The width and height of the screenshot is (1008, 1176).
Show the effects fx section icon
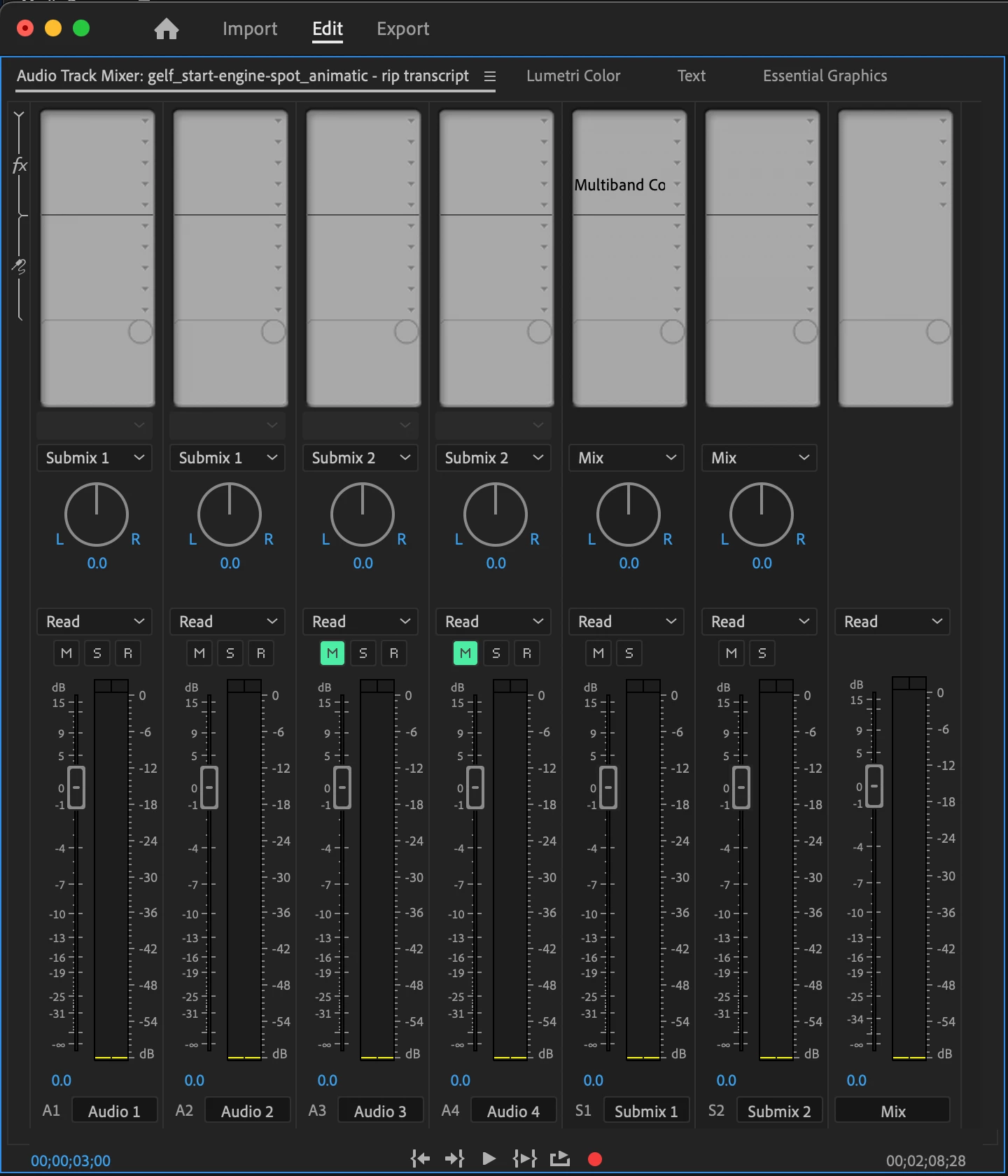(x=20, y=166)
